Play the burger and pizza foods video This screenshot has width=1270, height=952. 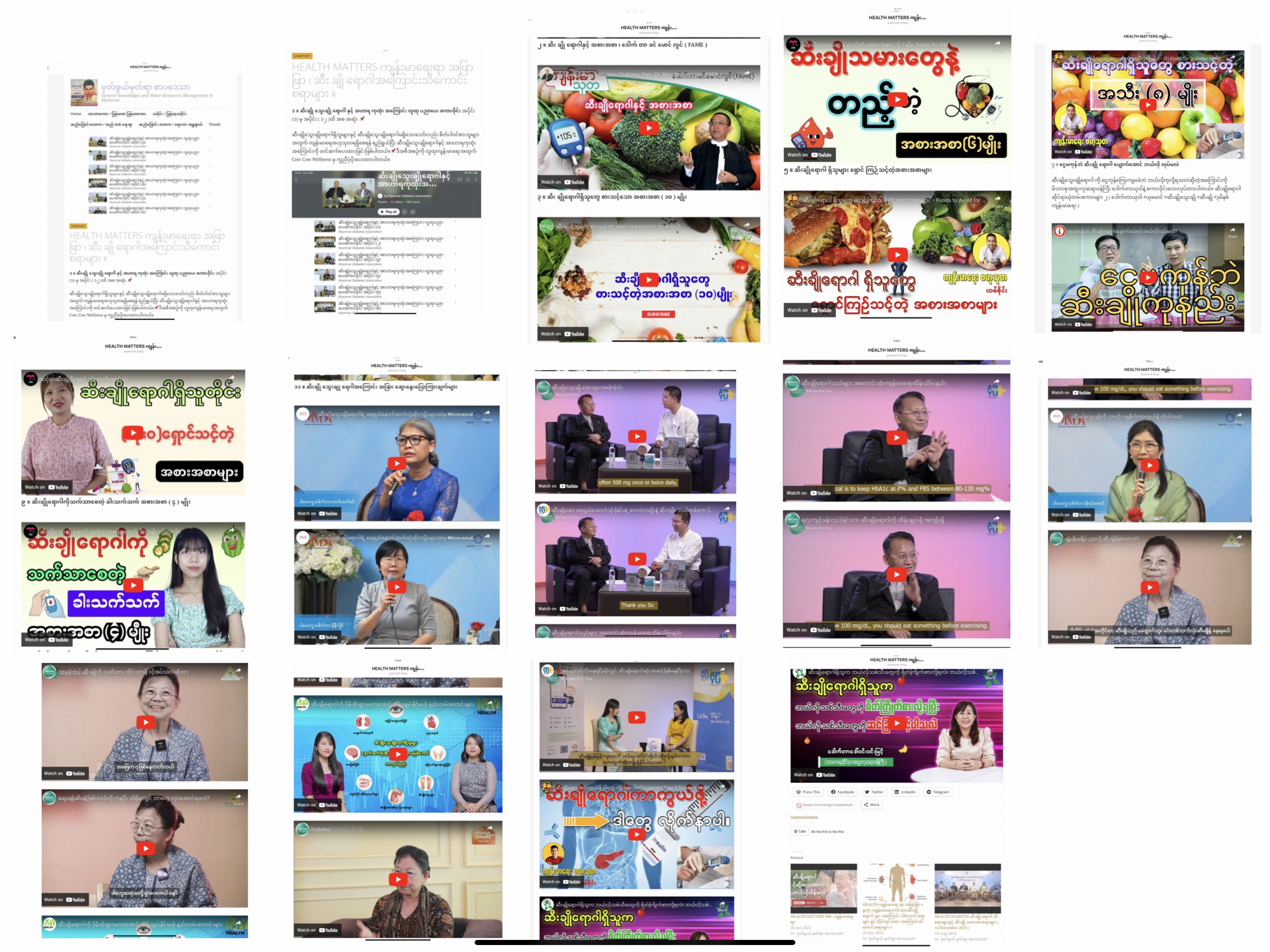tap(897, 254)
